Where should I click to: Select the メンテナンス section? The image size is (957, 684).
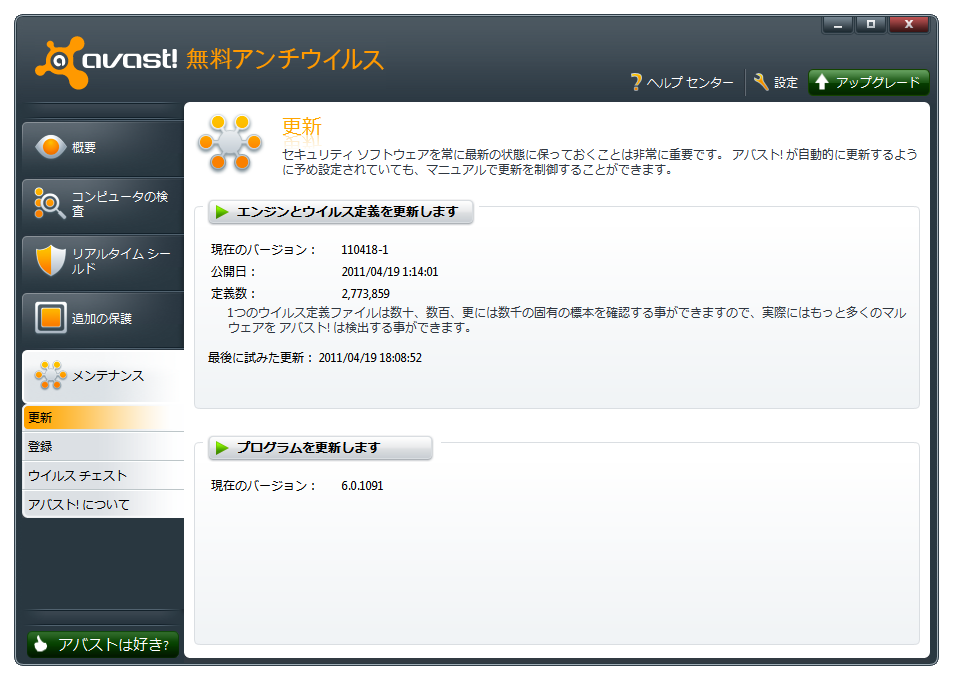tap(103, 376)
